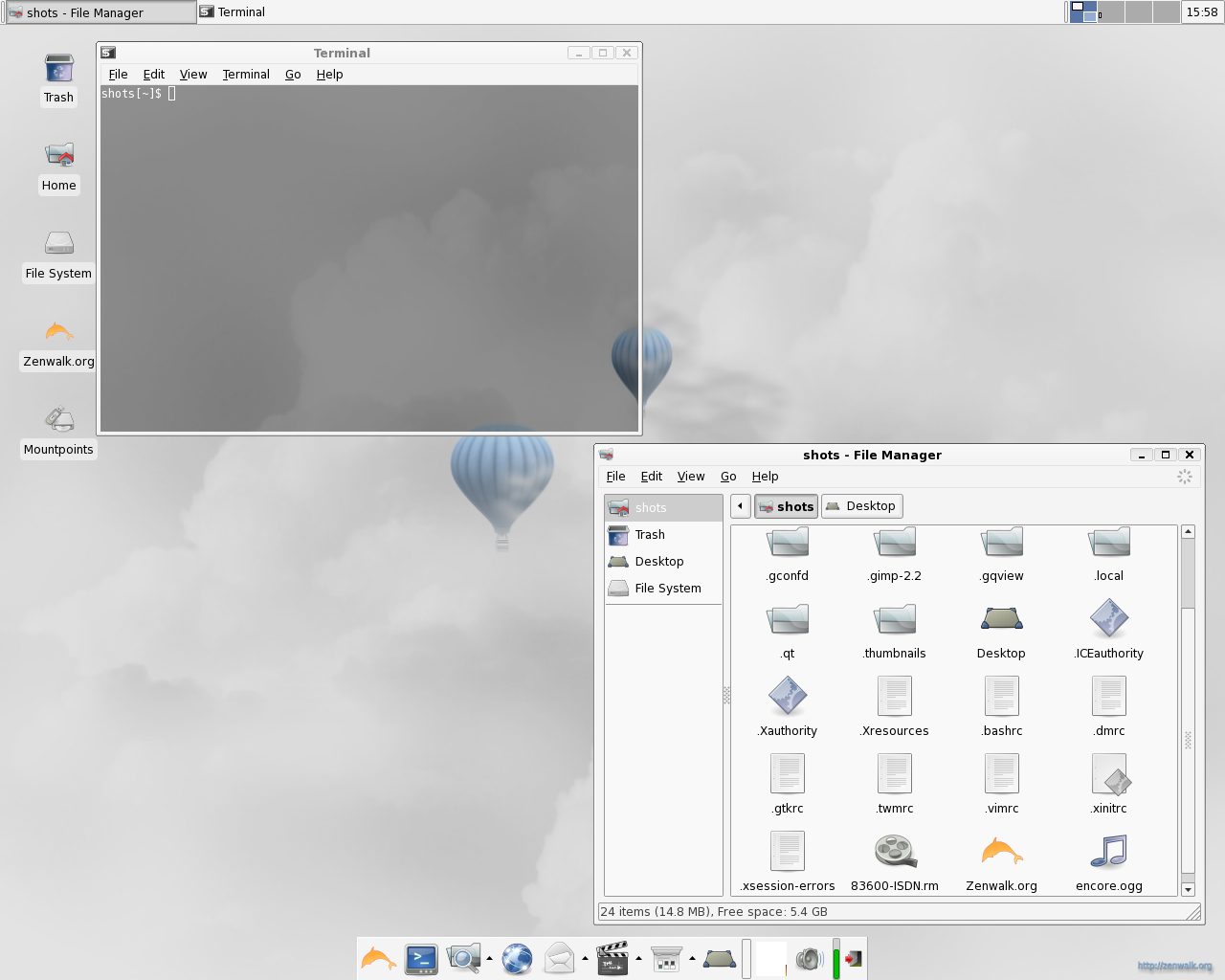Open the Terminal window's Go menu
This screenshot has width=1225, height=980.
(293, 75)
